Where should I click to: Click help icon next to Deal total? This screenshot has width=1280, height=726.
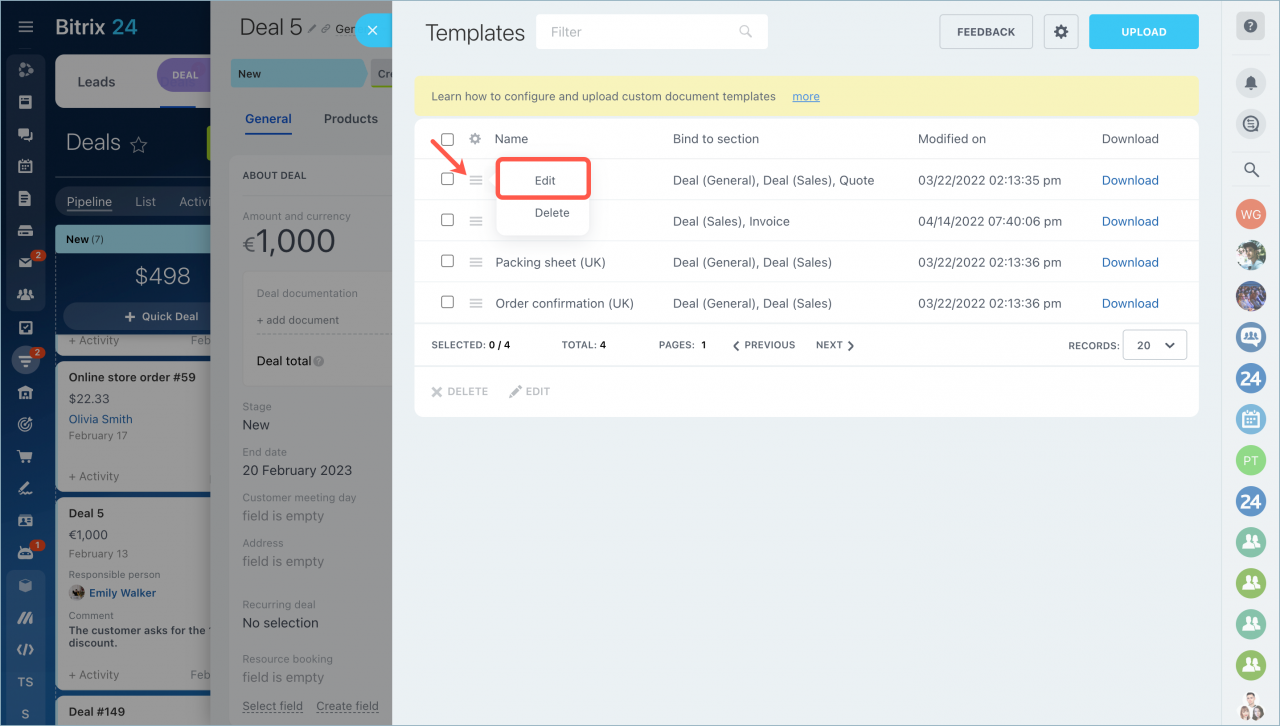pyautogui.click(x=319, y=361)
